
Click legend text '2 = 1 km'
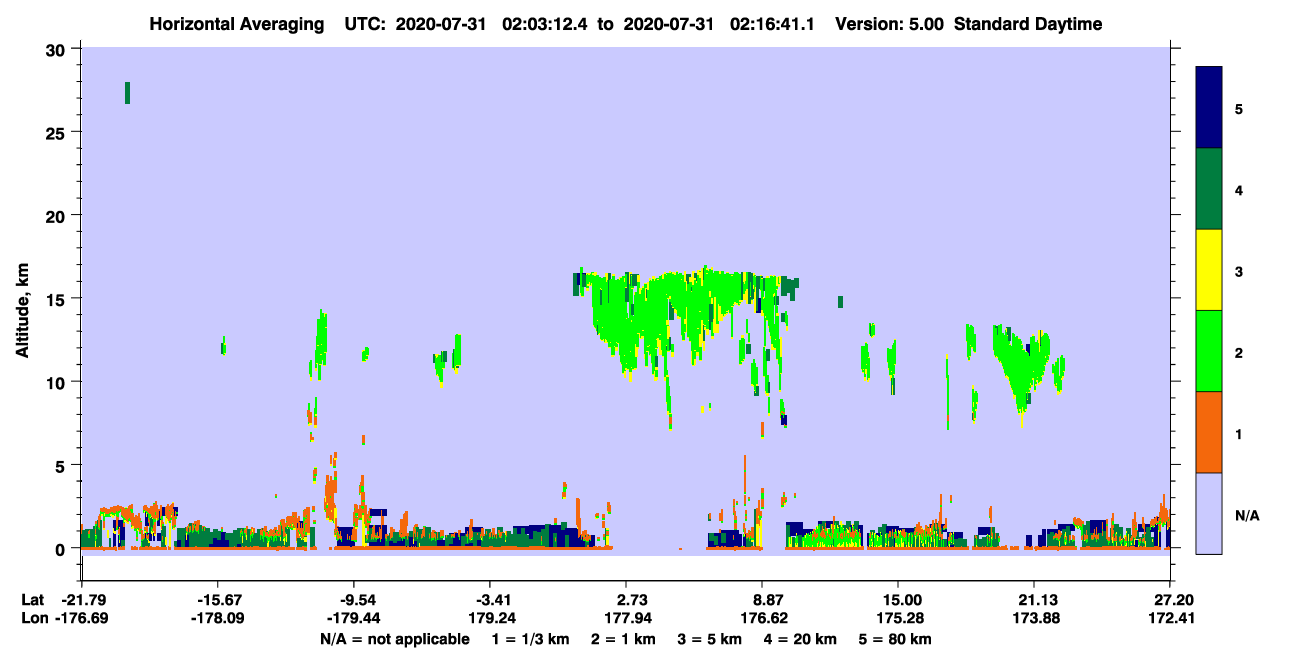point(625,639)
